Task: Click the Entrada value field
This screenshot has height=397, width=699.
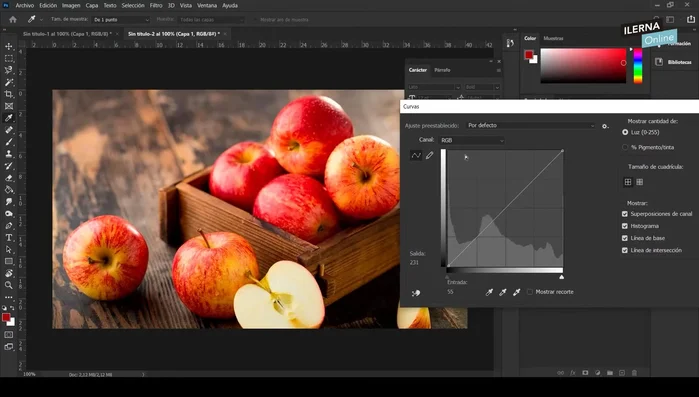Action: 450,292
